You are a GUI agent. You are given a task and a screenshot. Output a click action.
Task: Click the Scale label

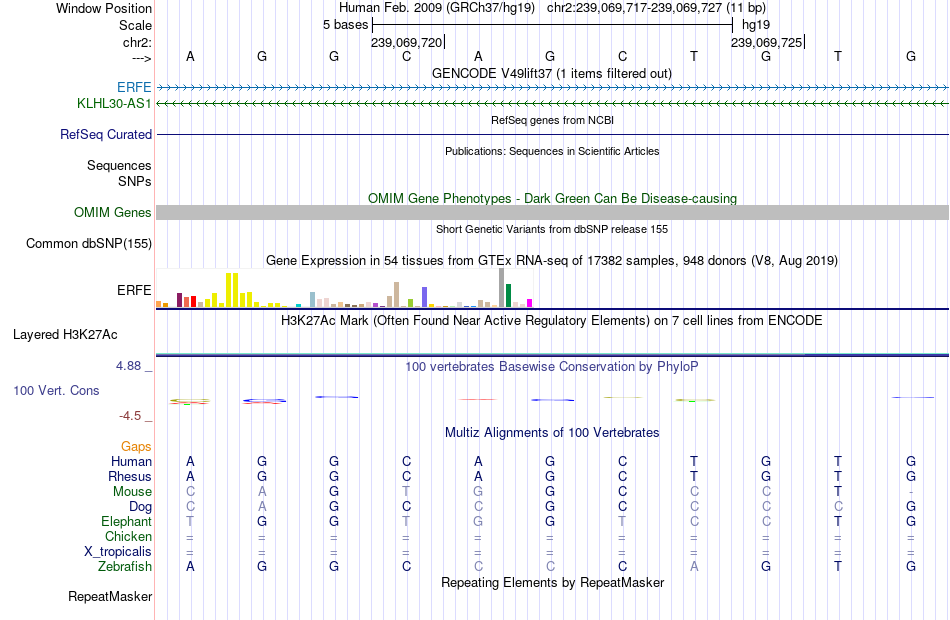136,25
